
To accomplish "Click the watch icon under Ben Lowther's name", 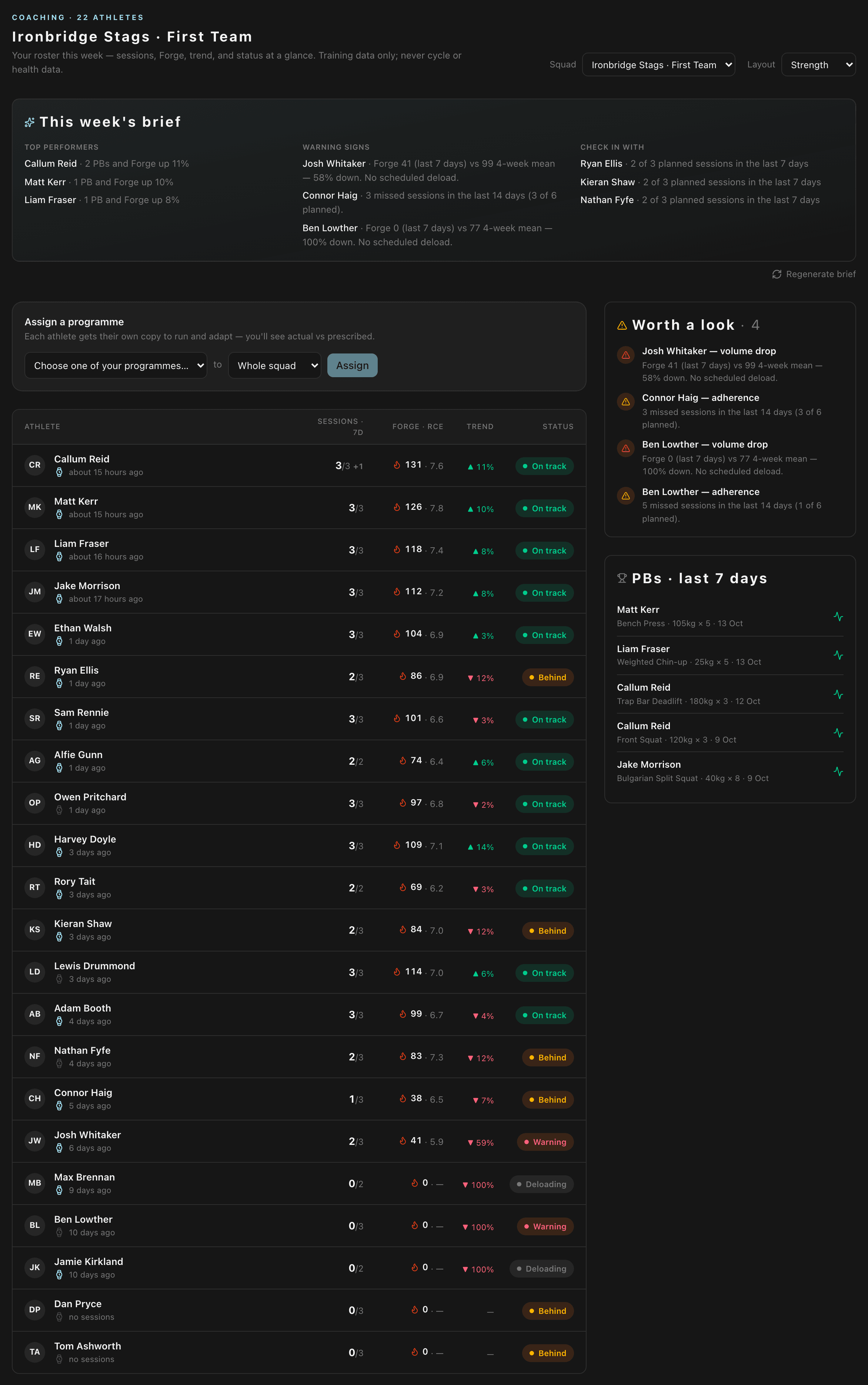I will [x=59, y=1232].
